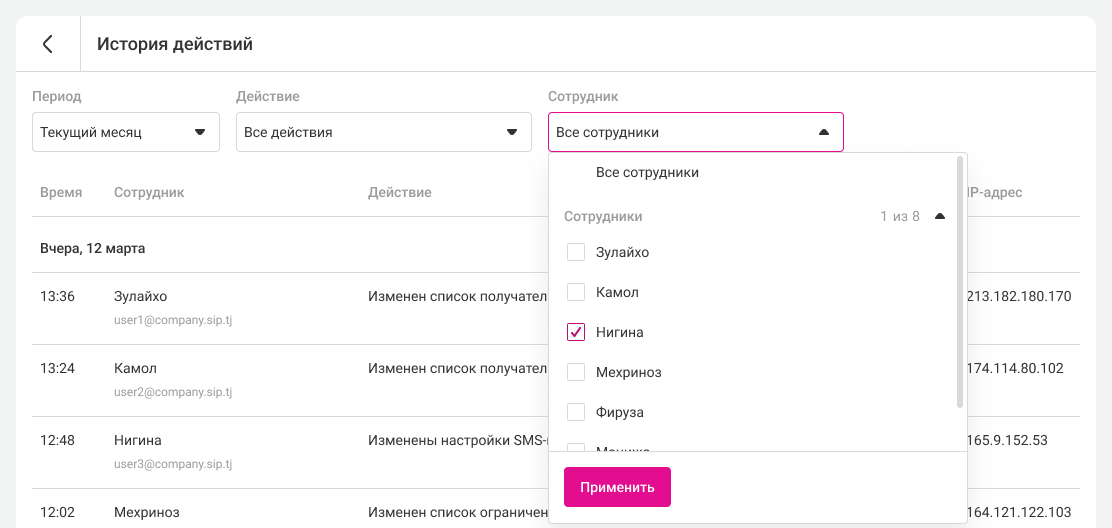Viewport: 1112px width, 528px height.
Task: Open the Период dropdown
Action: tap(126, 132)
